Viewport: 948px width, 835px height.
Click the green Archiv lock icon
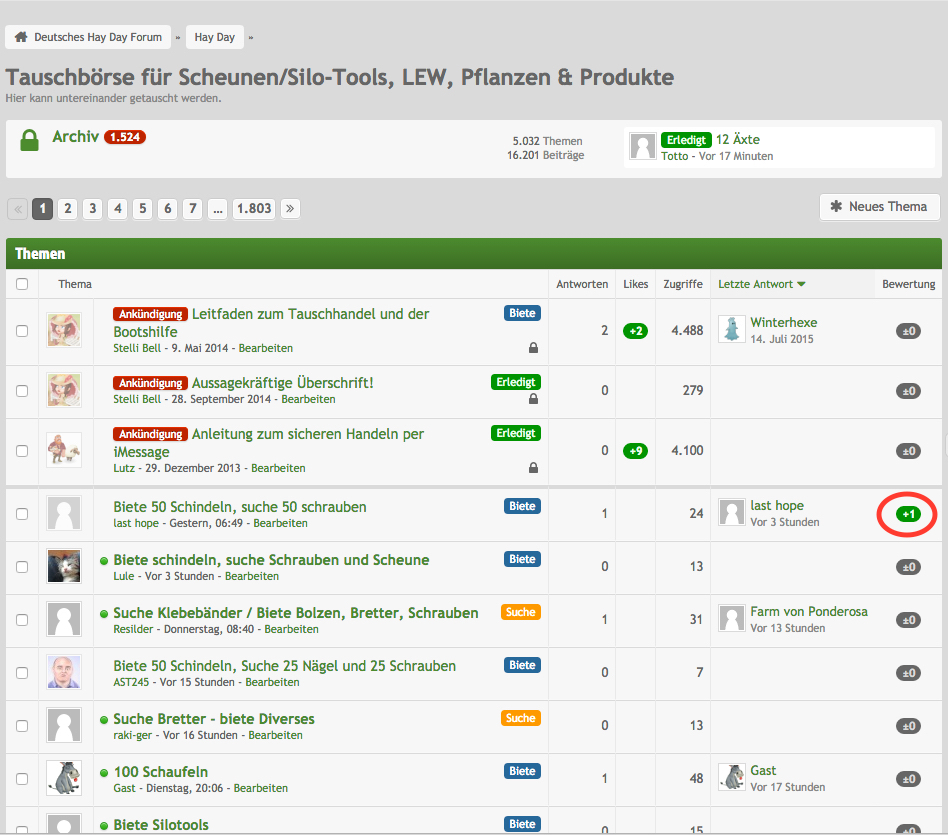29,140
